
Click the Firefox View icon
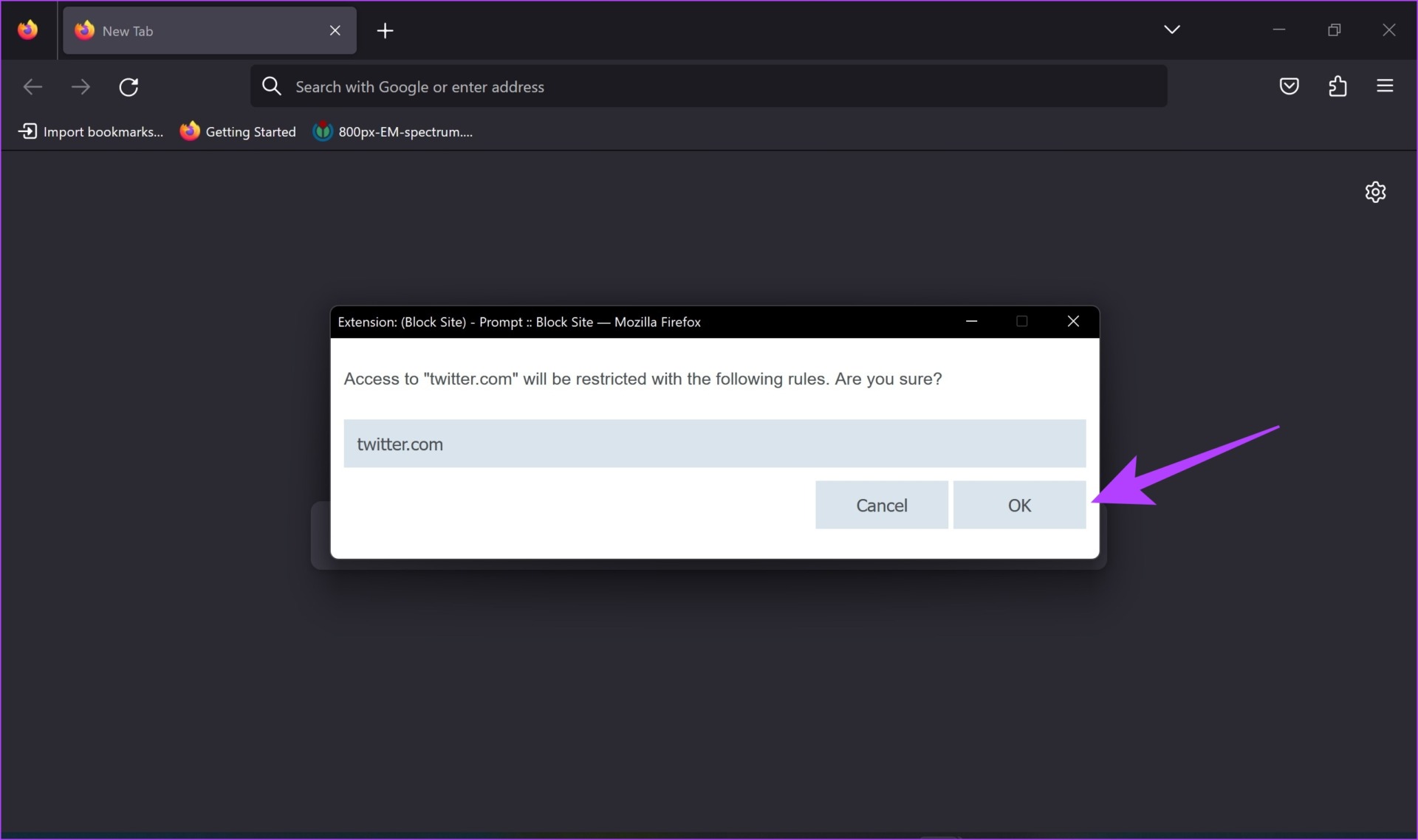[28, 30]
